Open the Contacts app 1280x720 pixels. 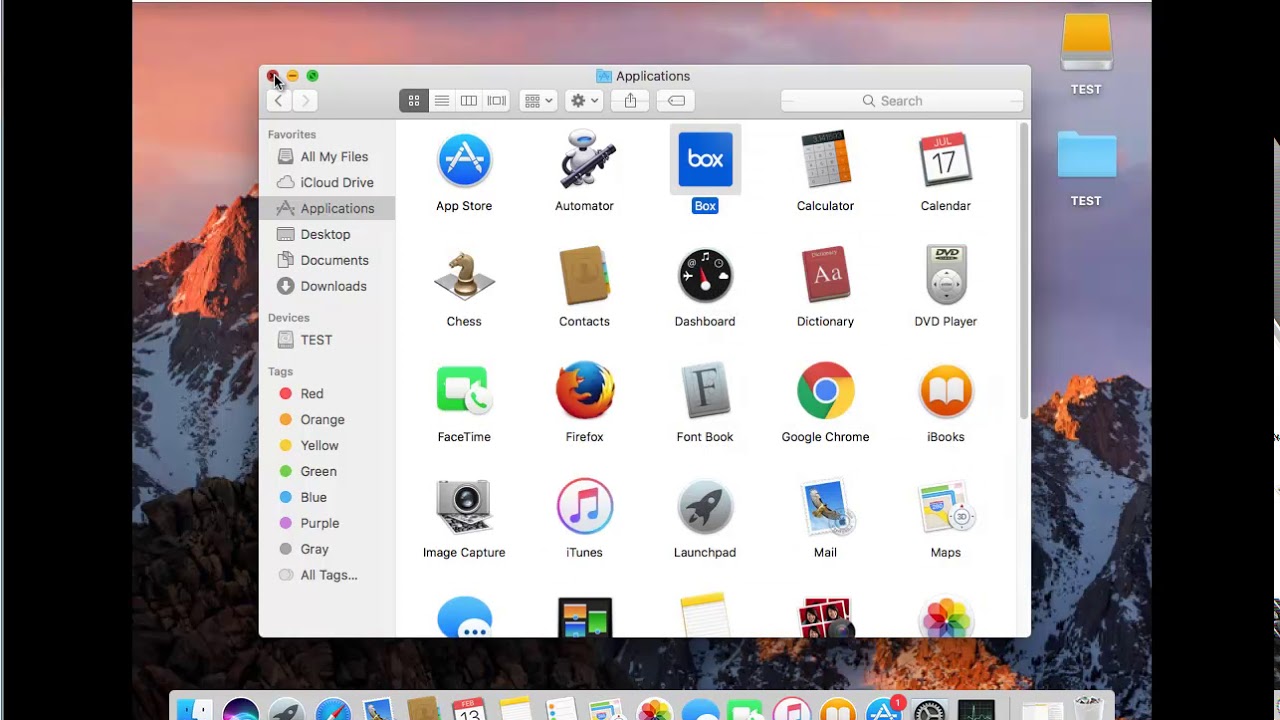tap(584, 275)
